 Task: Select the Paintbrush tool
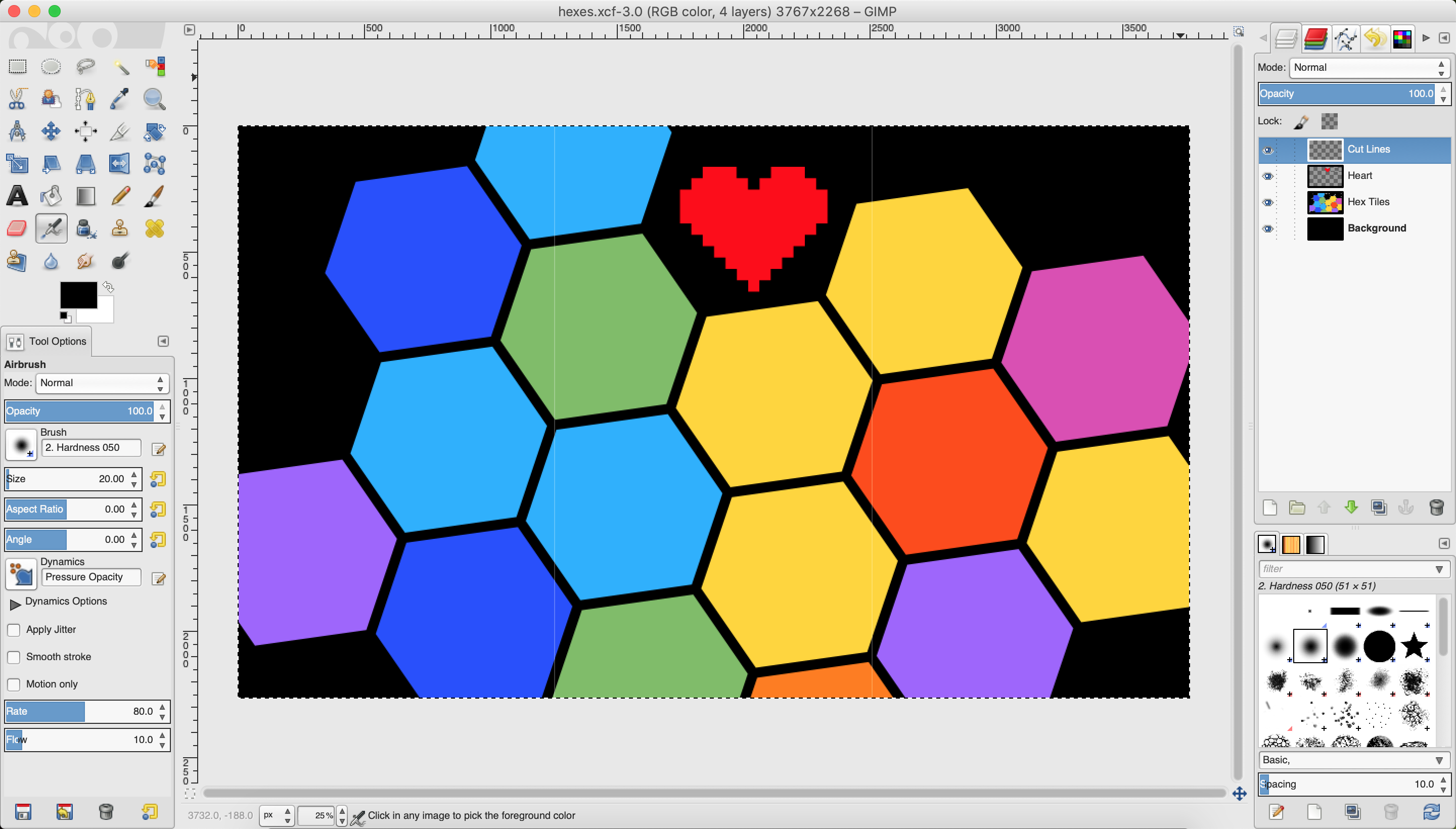[x=154, y=197]
